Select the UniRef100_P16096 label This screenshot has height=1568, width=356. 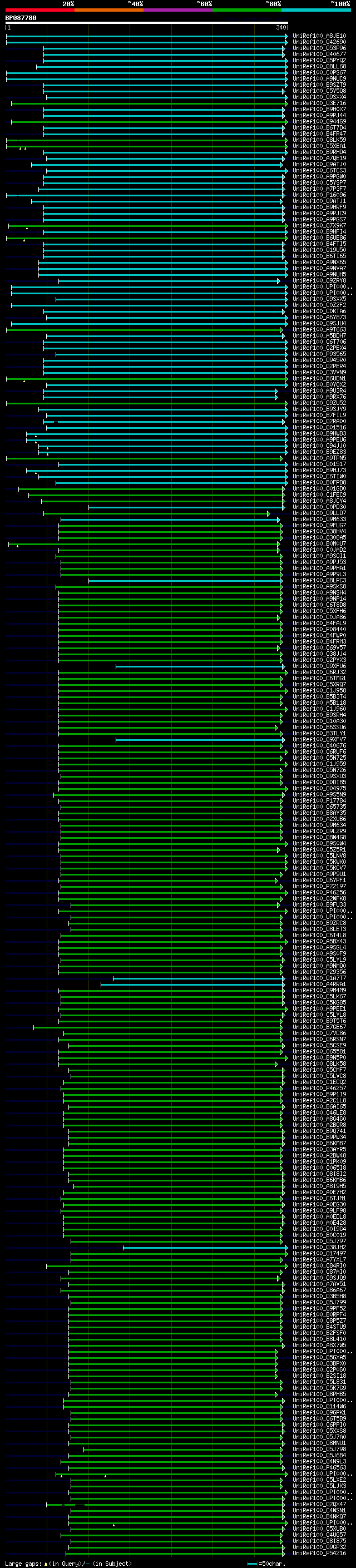tap(319, 195)
